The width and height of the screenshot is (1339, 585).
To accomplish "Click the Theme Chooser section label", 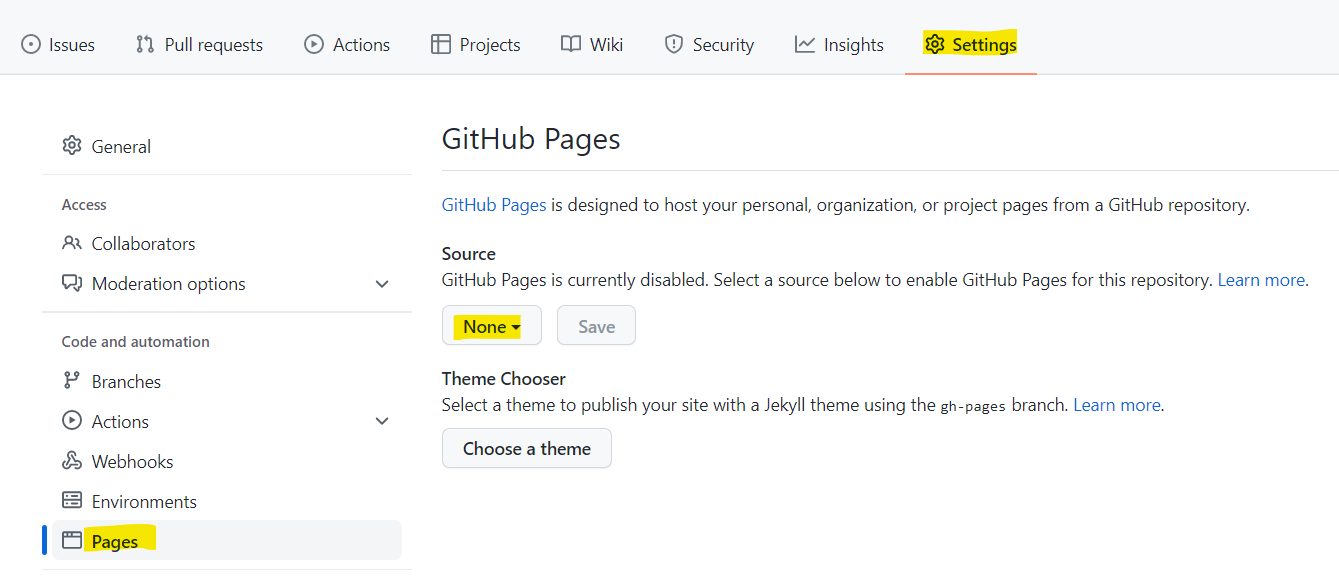I will (x=504, y=379).
